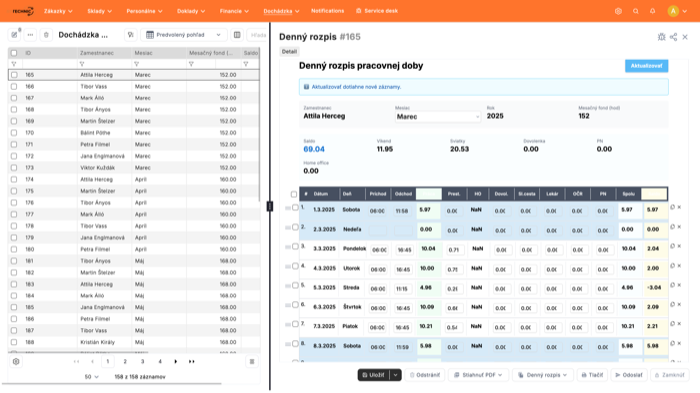Click the column layout icon beside view selector
700x393 pixels.
click(x=237, y=35)
